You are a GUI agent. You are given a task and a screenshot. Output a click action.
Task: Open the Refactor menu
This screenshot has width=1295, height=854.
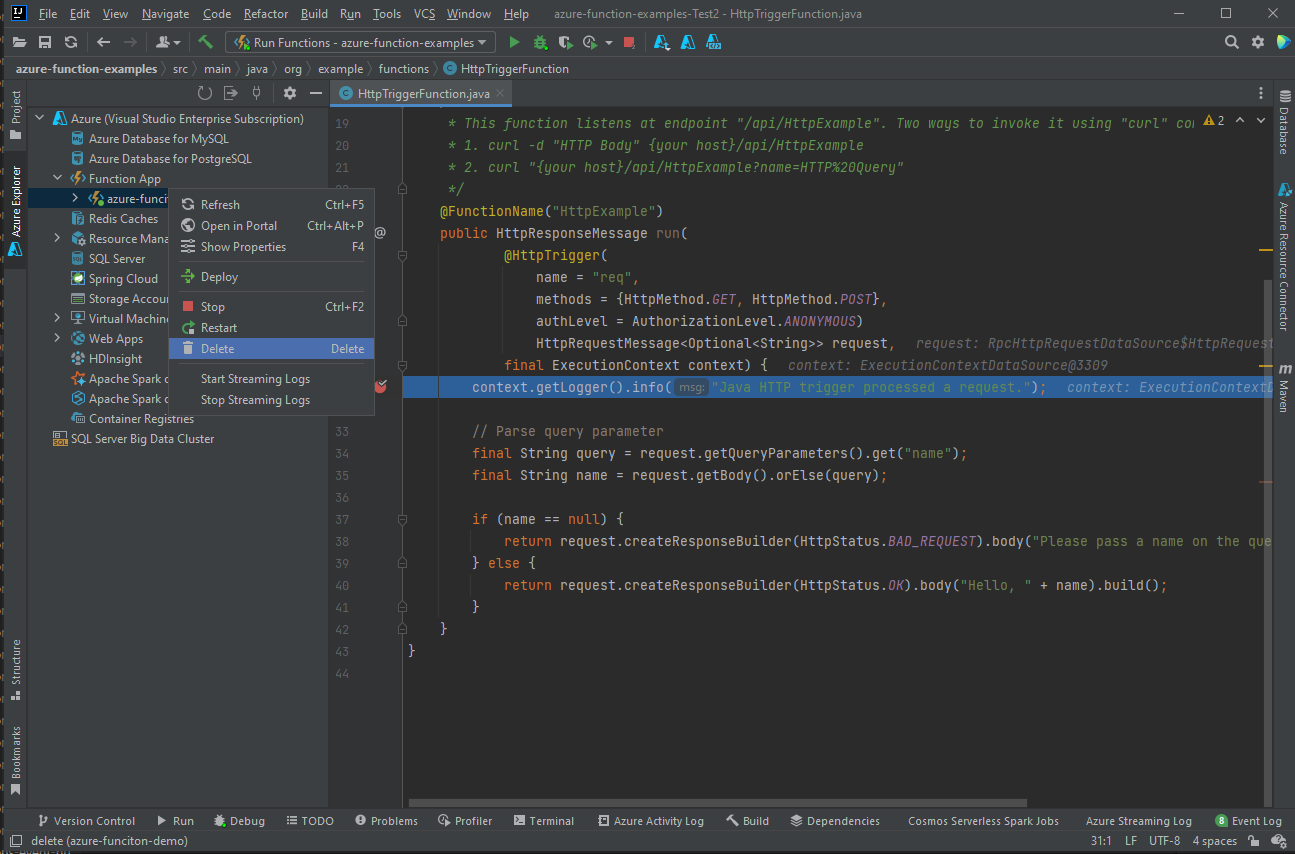265,14
